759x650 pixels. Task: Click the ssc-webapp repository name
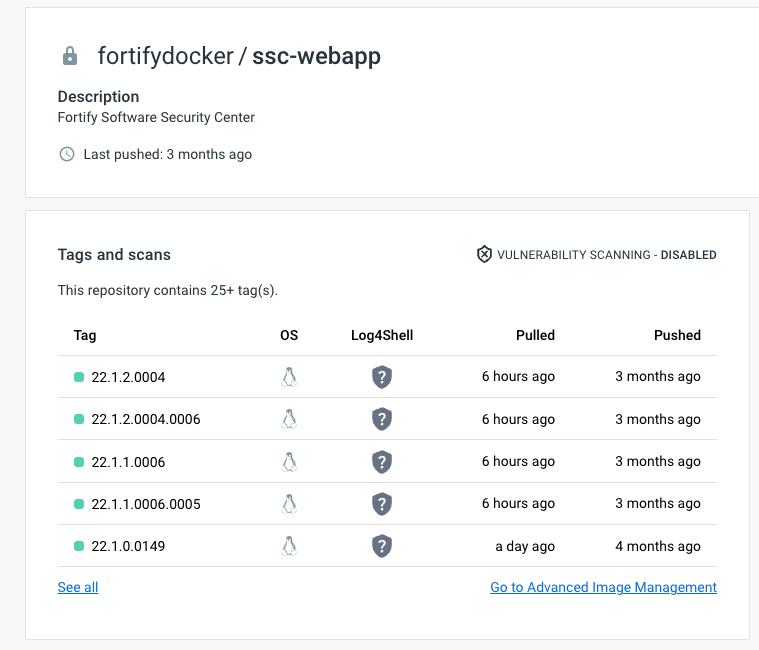tap(316, 56)
